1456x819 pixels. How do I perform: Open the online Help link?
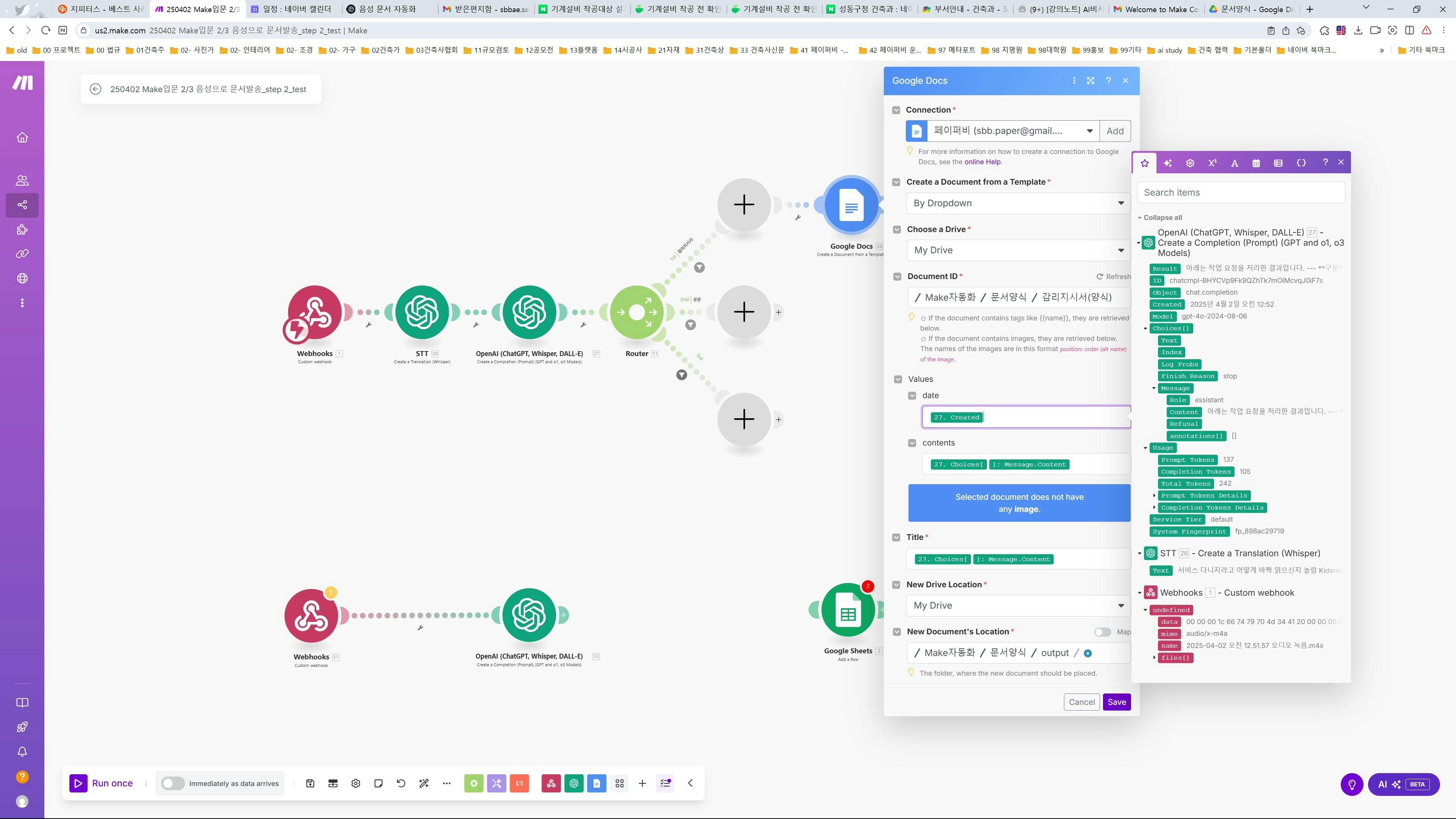click(x=982, y=162)
